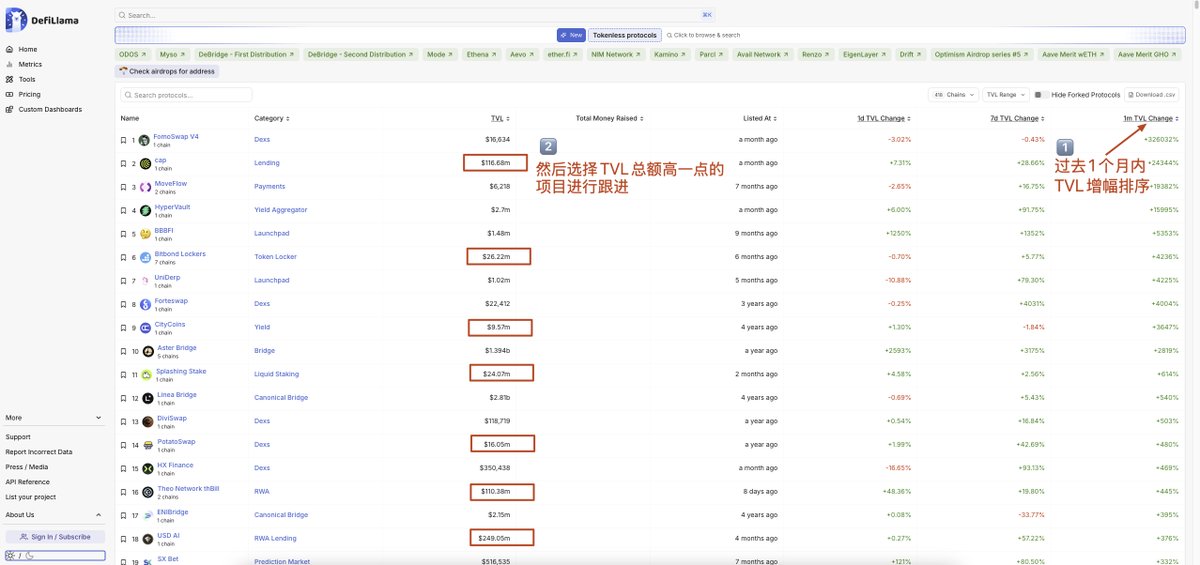
Task: Select the Tokenless protocols tab
Action: click(x=625, y=35)
